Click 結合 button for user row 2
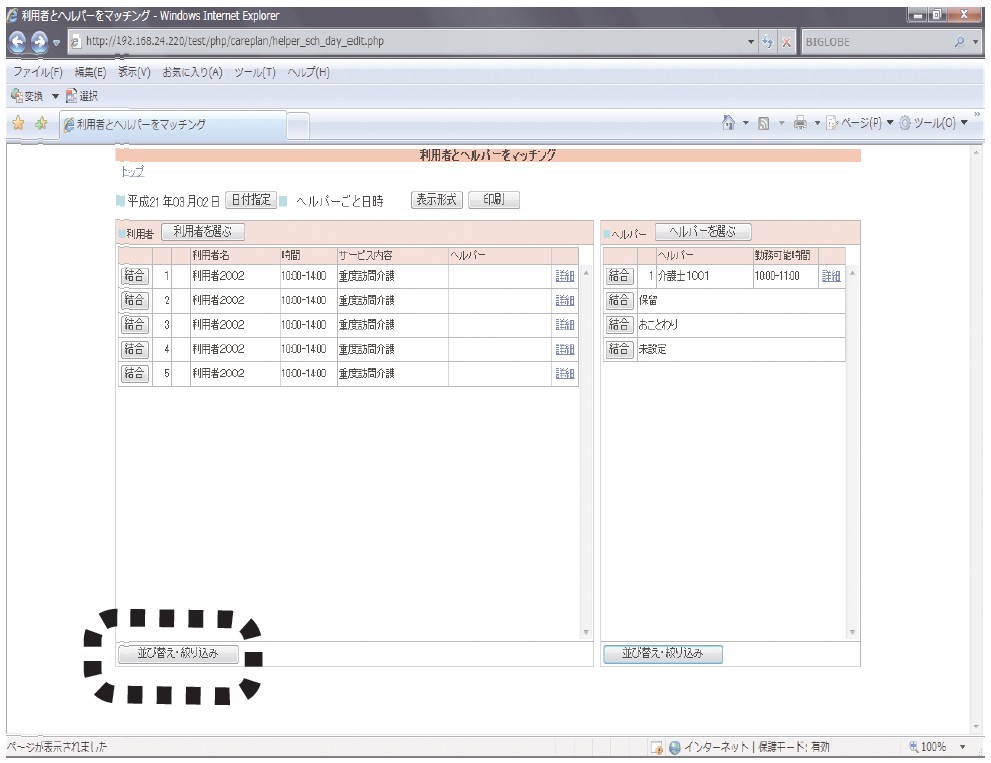The image size is (991, 763). pos(135,300)
